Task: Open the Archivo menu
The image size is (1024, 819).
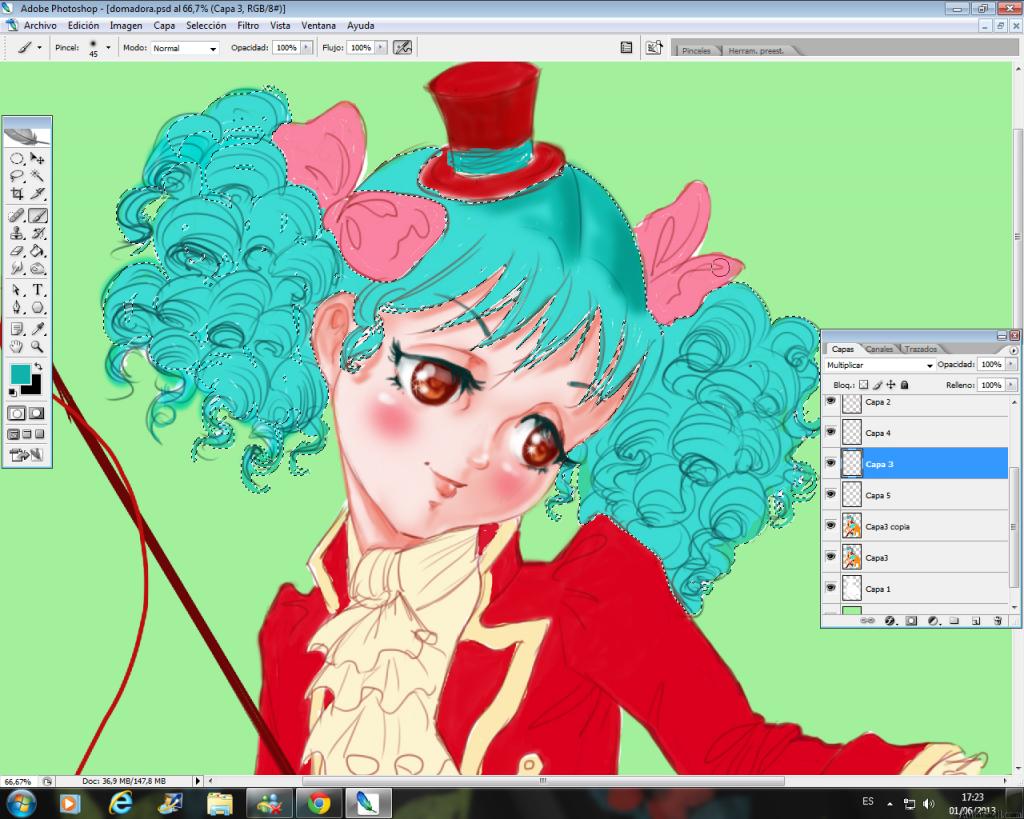Action: [40, 25]
